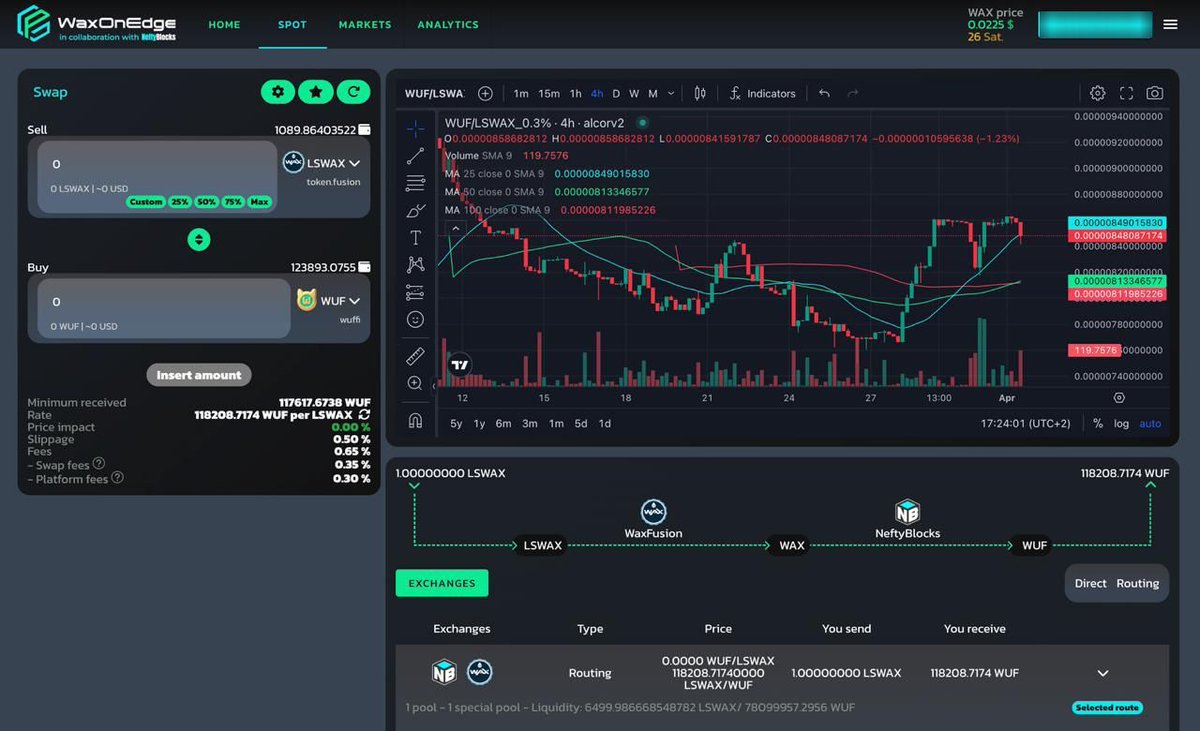Set chart interval to 15m
The height and width of the screenshot is (731, 1200).
pyautogui.click(x=549, y=93)
